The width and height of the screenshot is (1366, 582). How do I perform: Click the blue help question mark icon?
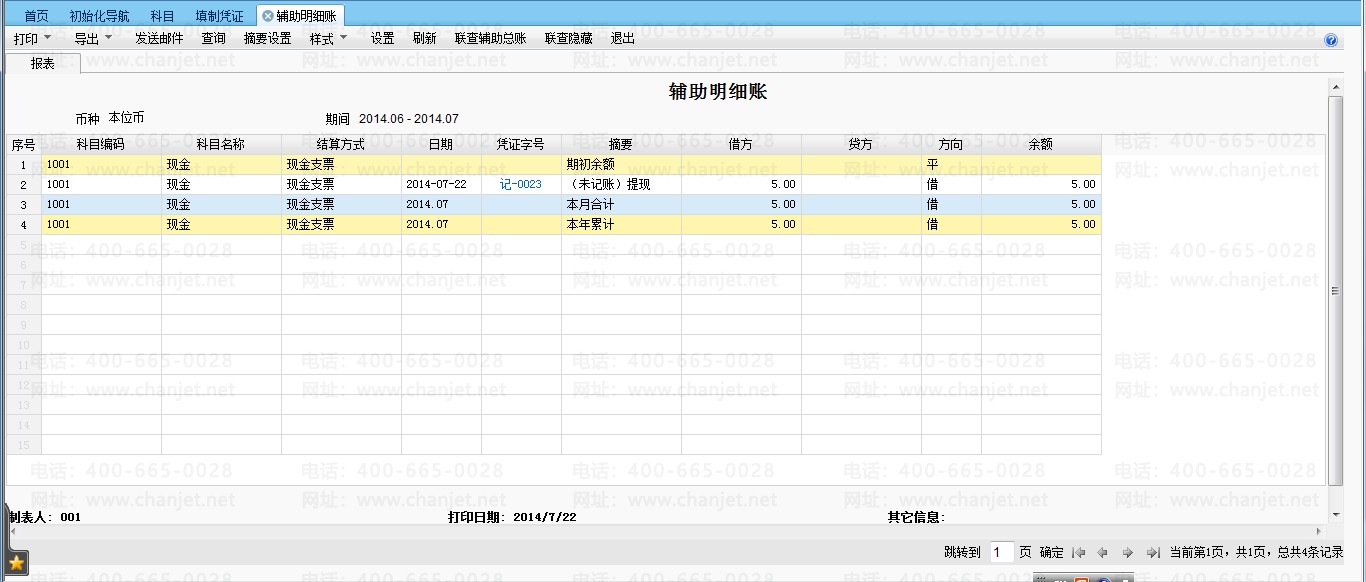pyautogui.click(x=1331, y=41)
